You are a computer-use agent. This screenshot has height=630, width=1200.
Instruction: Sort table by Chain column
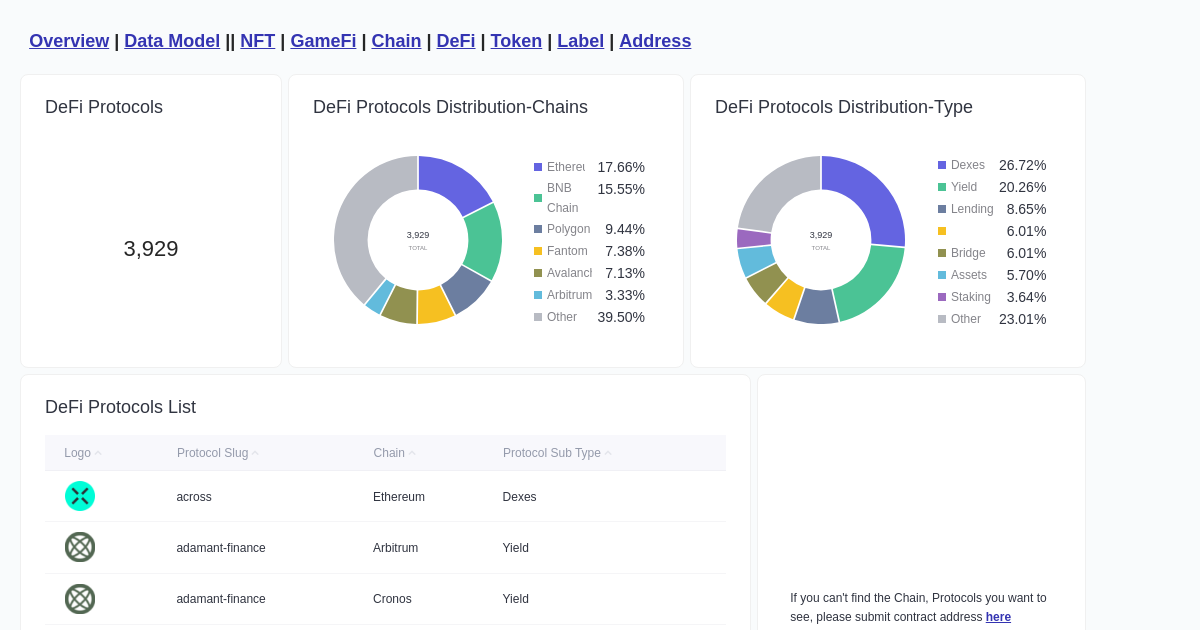[x=388, y=452]
